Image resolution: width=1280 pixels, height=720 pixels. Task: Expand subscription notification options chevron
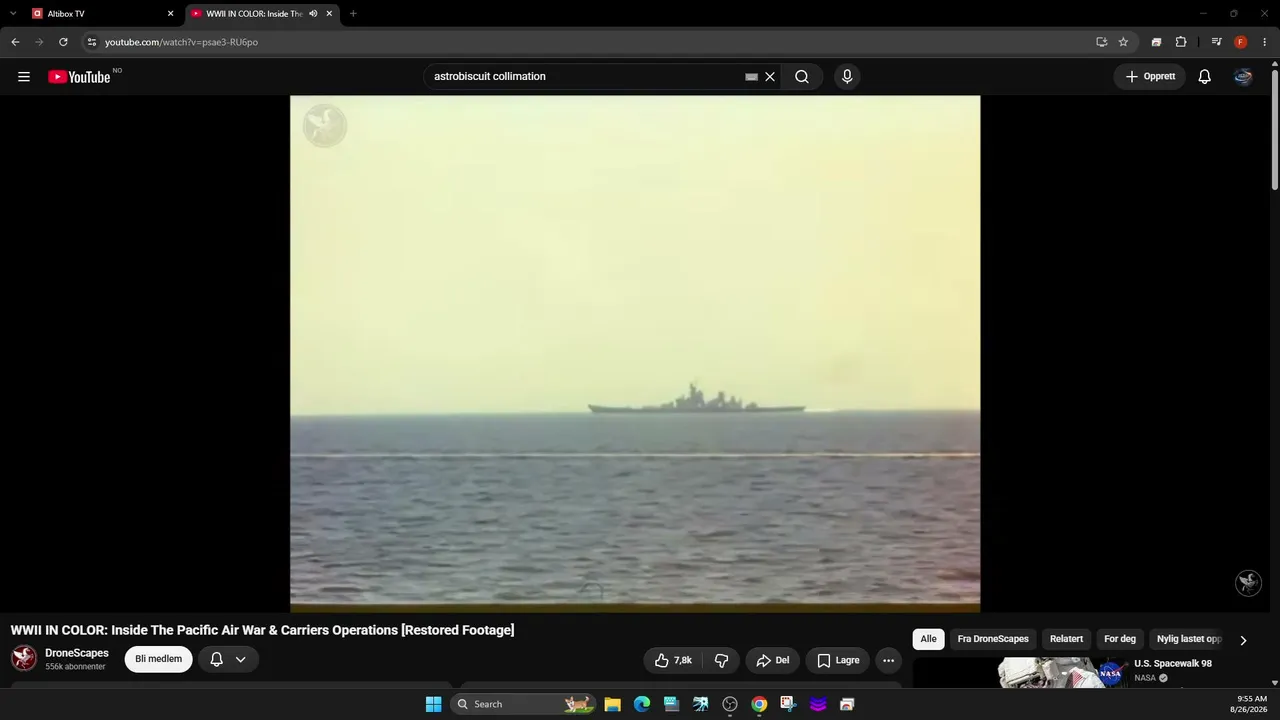pyautogui.click(x=240, y=659)
